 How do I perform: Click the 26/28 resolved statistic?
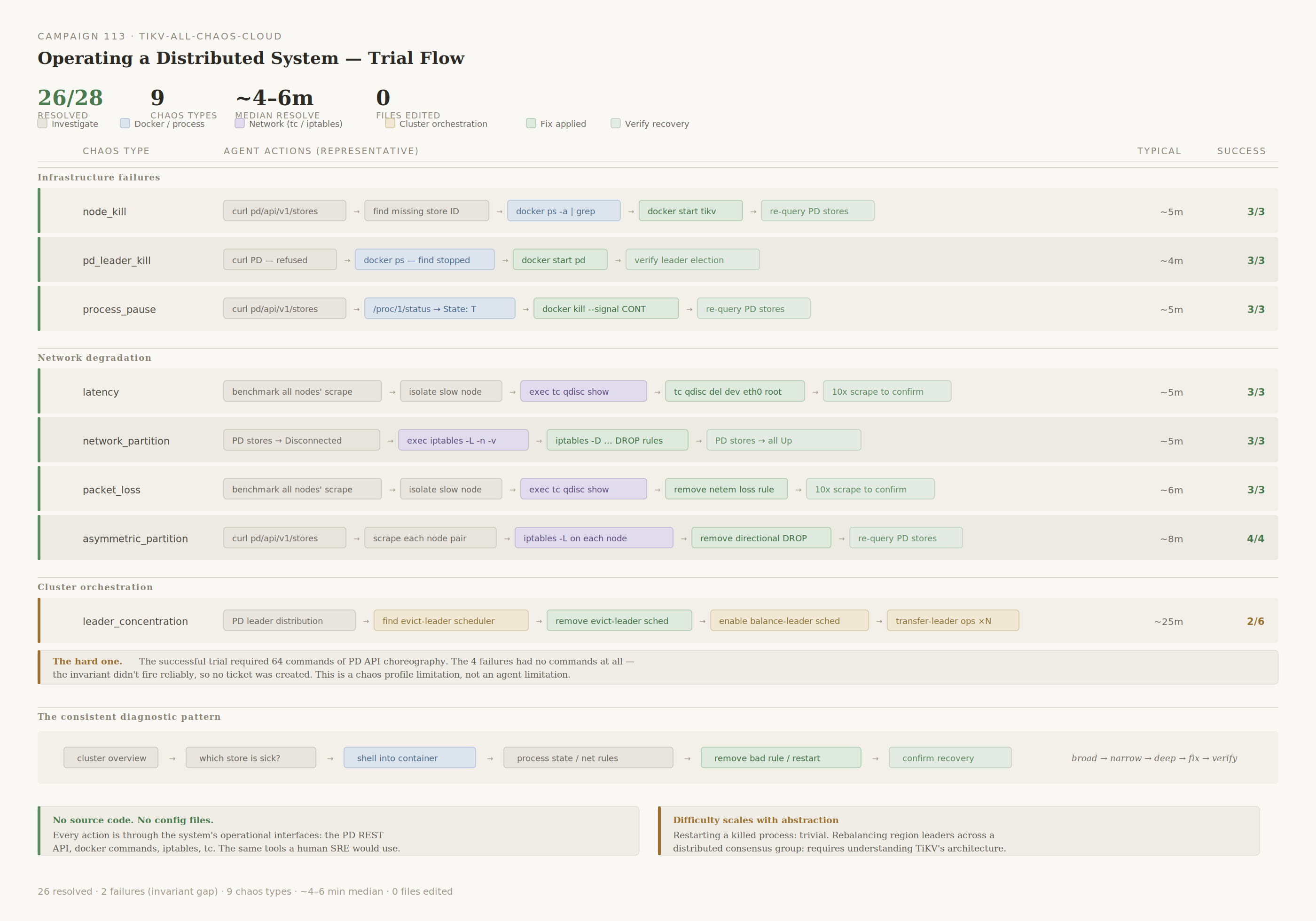(x=70, y=98)
